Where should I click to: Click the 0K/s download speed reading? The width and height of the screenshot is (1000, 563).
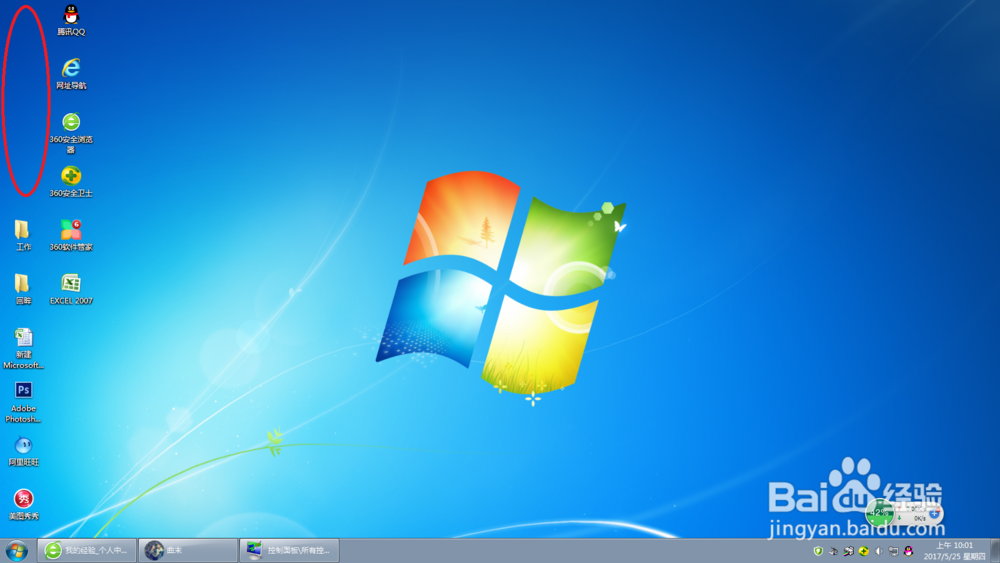coord(919,518)
